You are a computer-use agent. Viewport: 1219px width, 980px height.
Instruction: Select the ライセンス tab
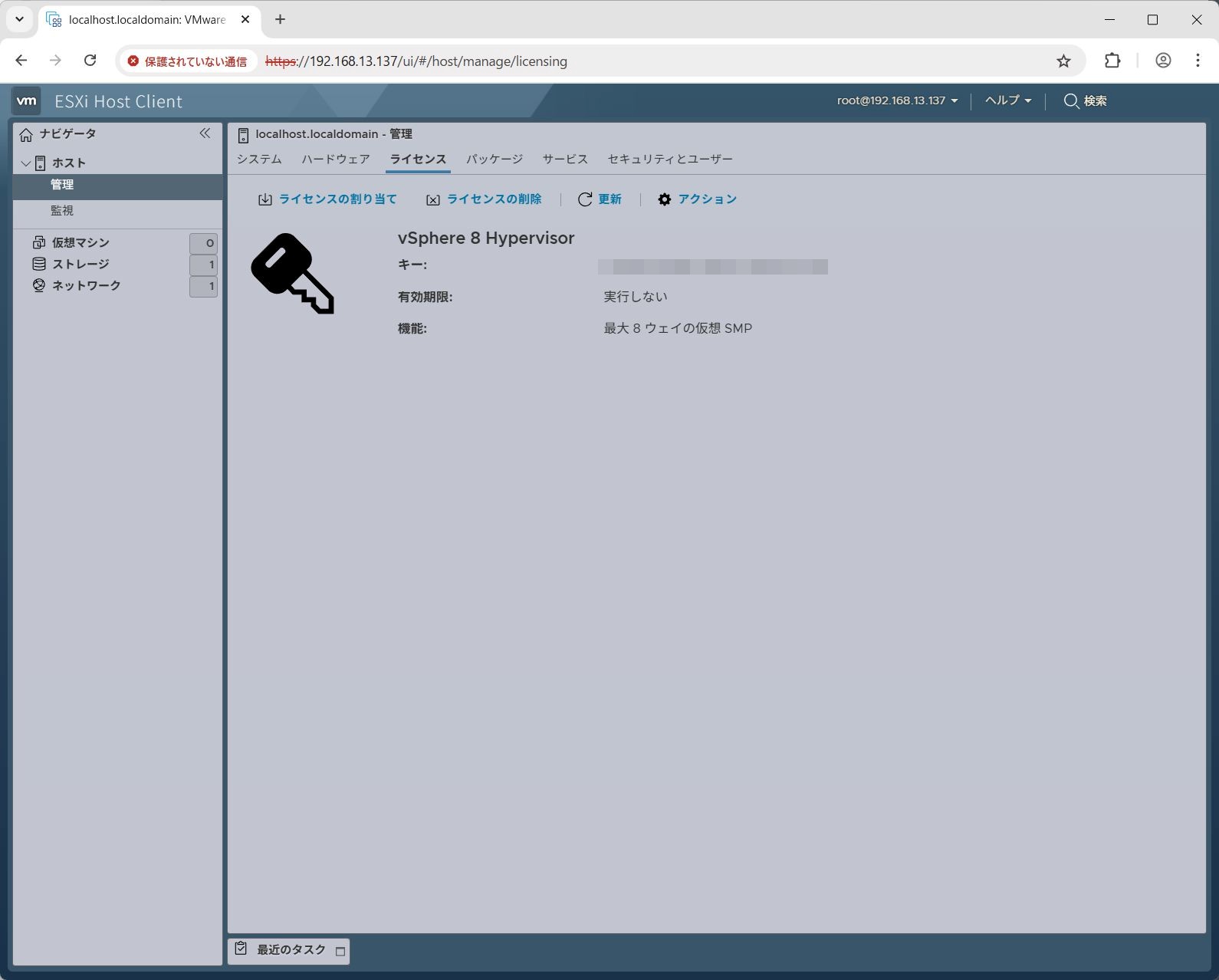coord(418,159)
